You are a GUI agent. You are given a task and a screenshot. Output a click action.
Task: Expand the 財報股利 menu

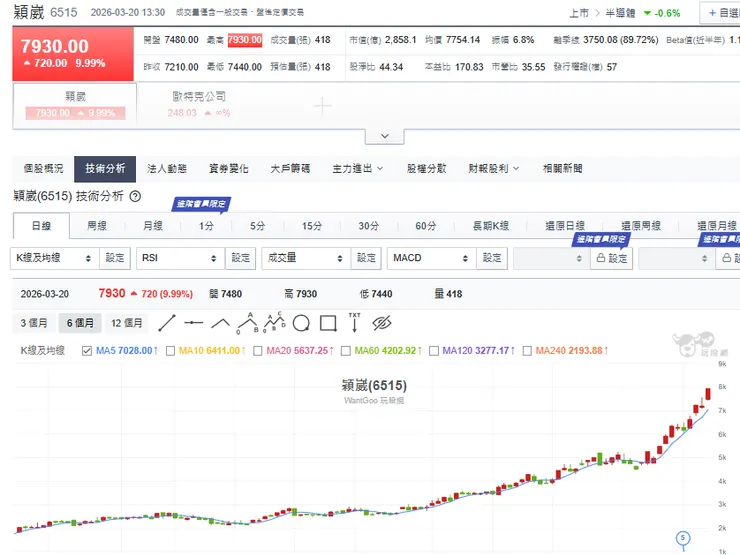pos(493,168)
